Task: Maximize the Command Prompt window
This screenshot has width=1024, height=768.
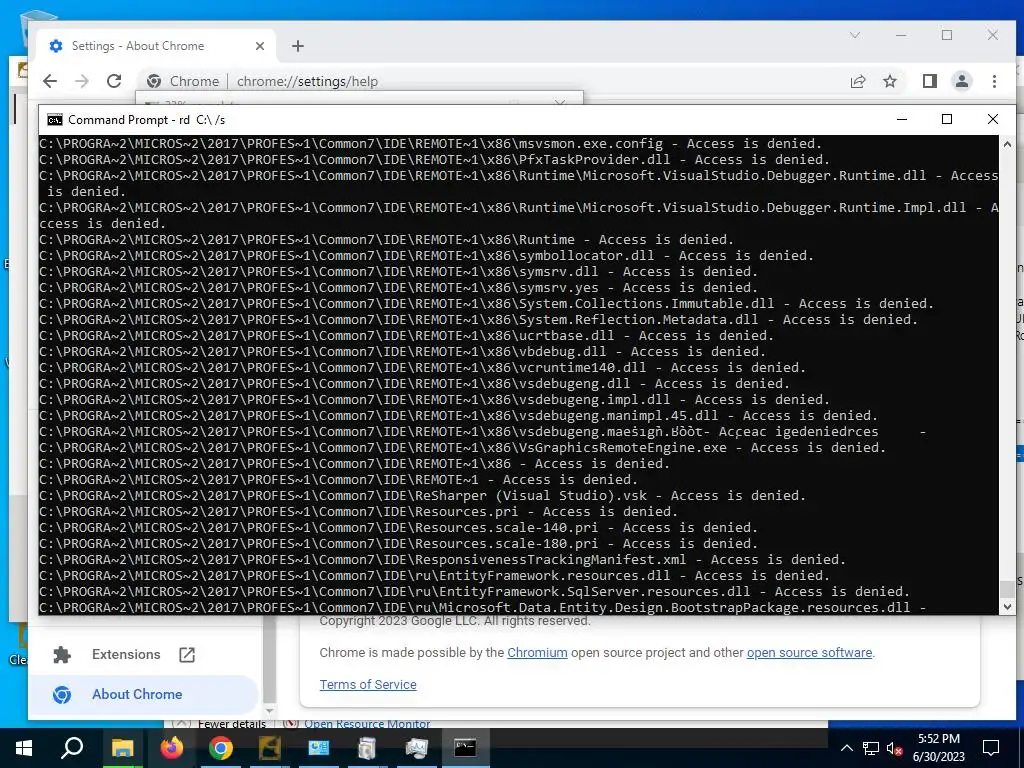Action: click(947, 119)
